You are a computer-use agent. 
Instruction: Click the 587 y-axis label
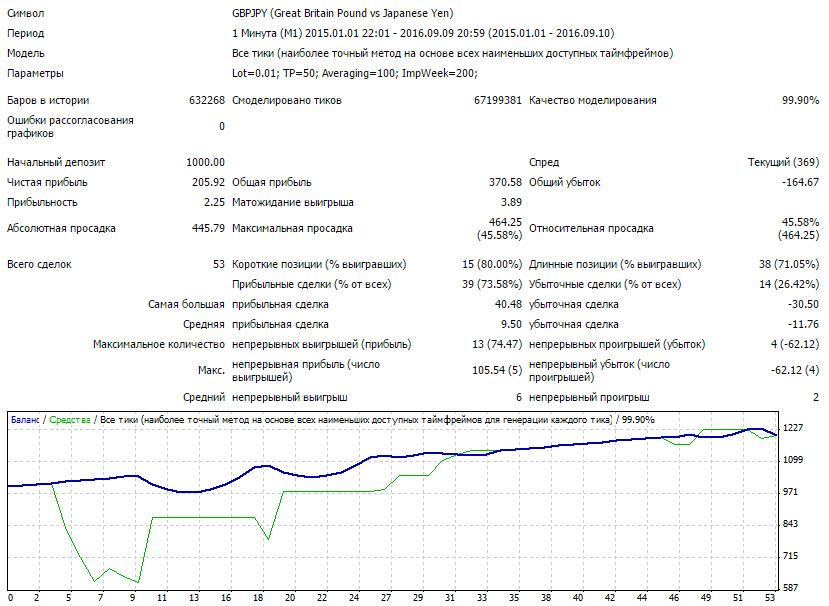click(790, 588)
